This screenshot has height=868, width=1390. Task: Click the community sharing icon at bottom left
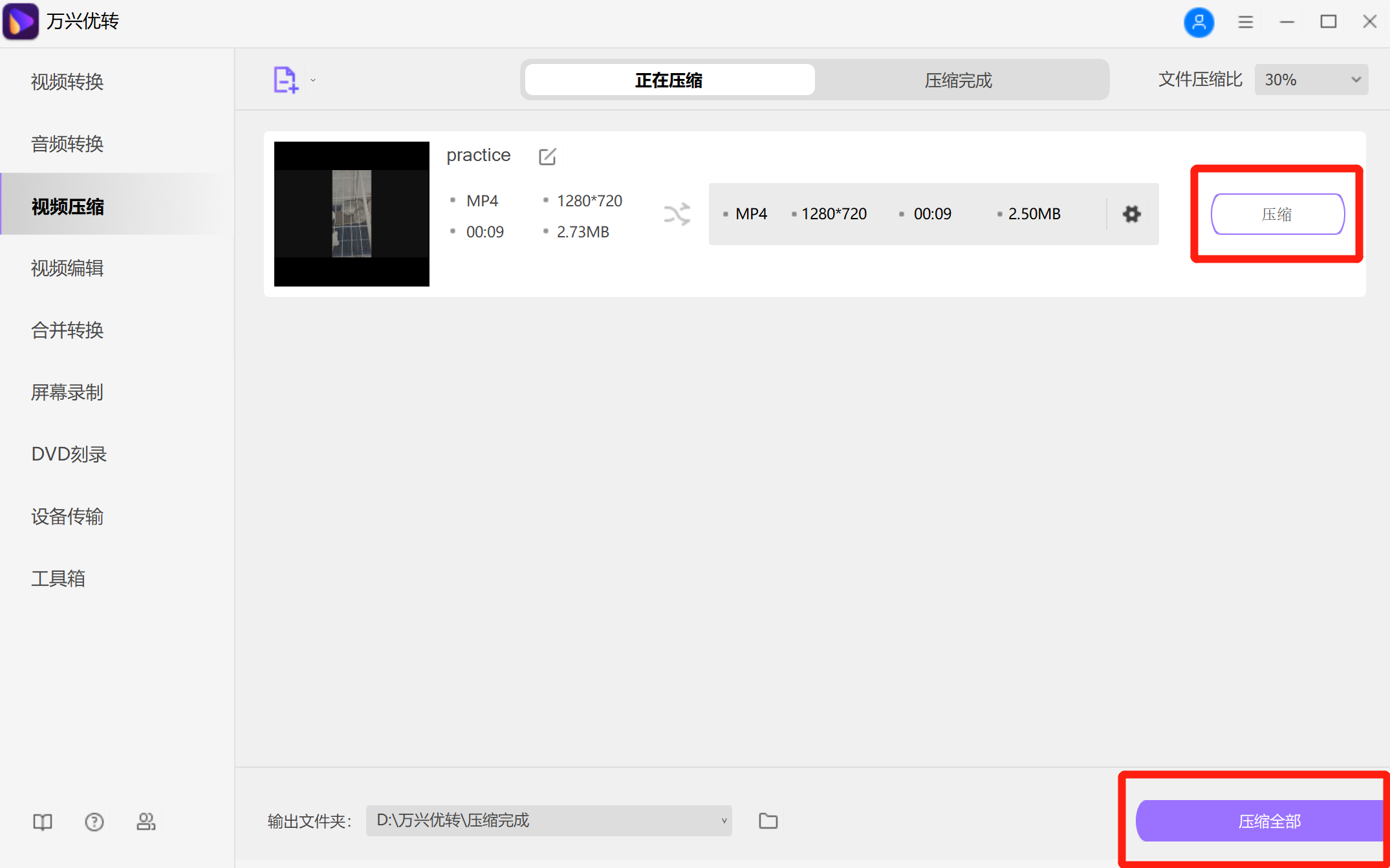(146, 821)
